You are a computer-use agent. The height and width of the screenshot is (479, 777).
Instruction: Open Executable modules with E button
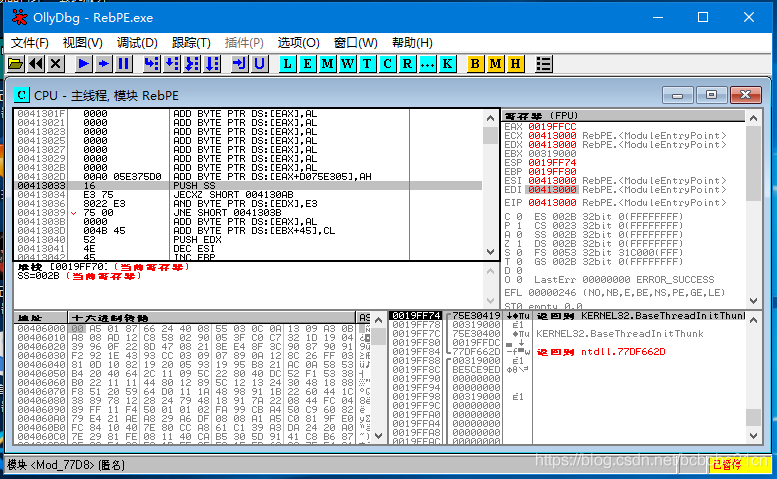307,63
